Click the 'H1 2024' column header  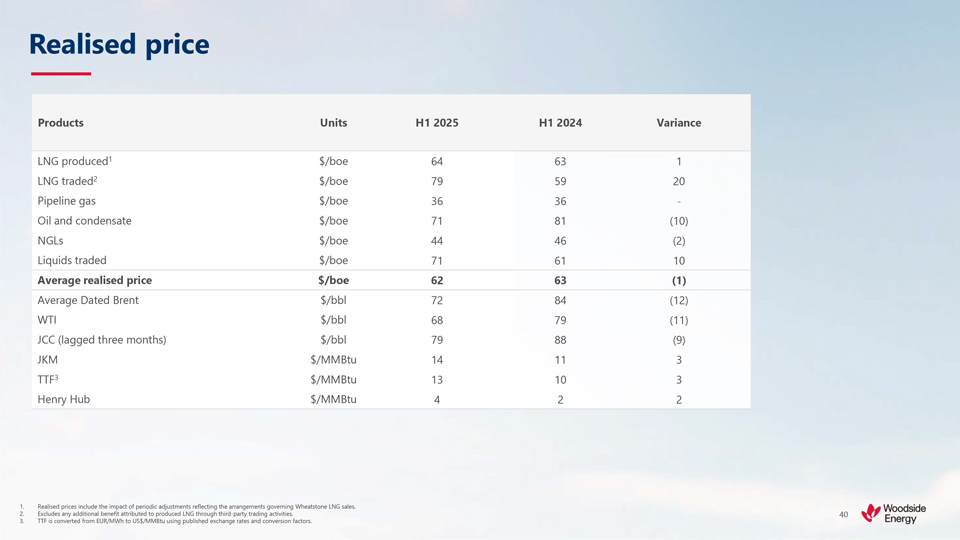pos(560,123)
